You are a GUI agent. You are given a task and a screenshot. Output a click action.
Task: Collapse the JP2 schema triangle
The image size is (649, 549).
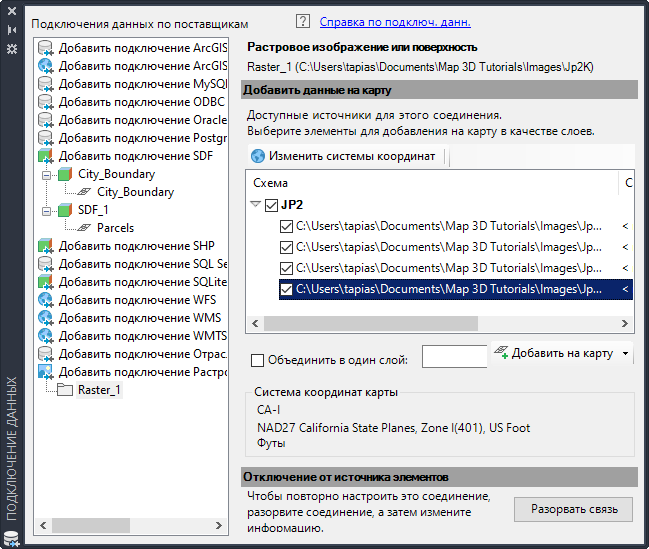[256, 204]
